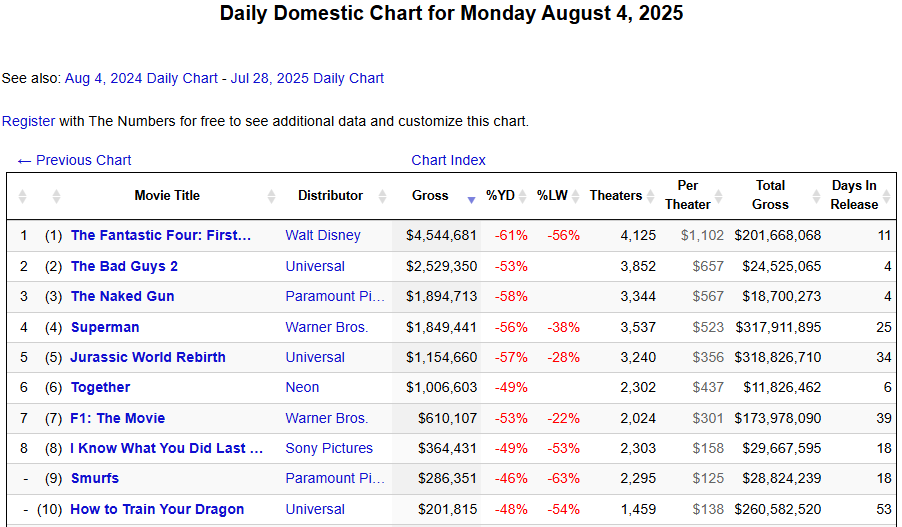Click the Days In Release column header

point(854,195)
